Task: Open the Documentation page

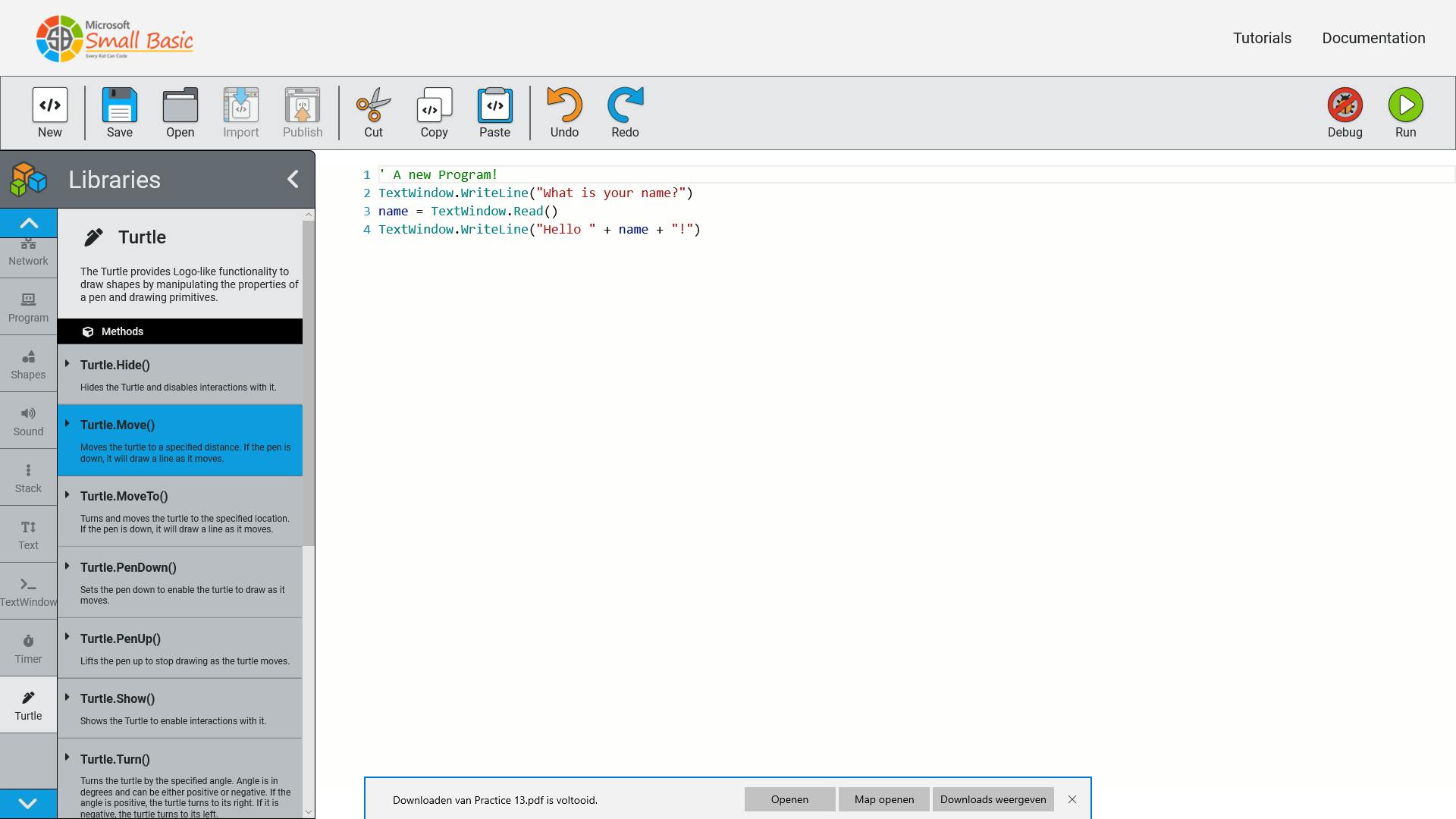Action: [1373, 37]
